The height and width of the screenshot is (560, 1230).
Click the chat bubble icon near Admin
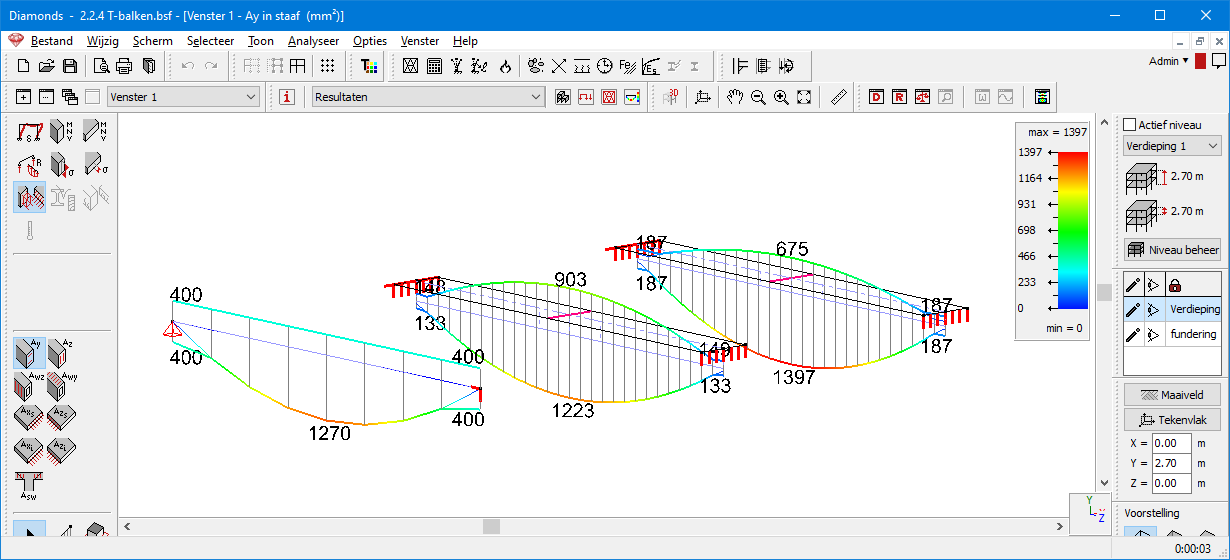pyautogui.click(x=1218, y=61)
